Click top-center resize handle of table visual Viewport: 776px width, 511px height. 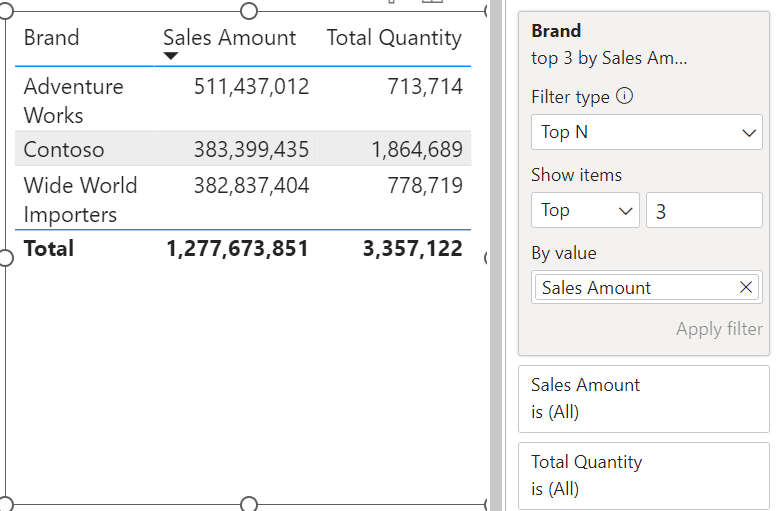[250, 11]
